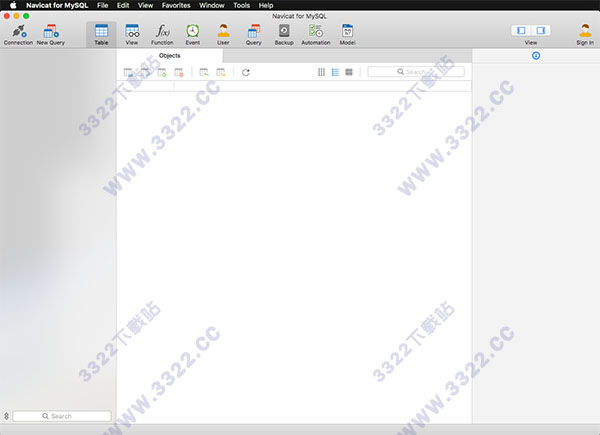Viewport: 600px width, 435px height.
Task: Open the View objects list
Action: coord(132,35)
